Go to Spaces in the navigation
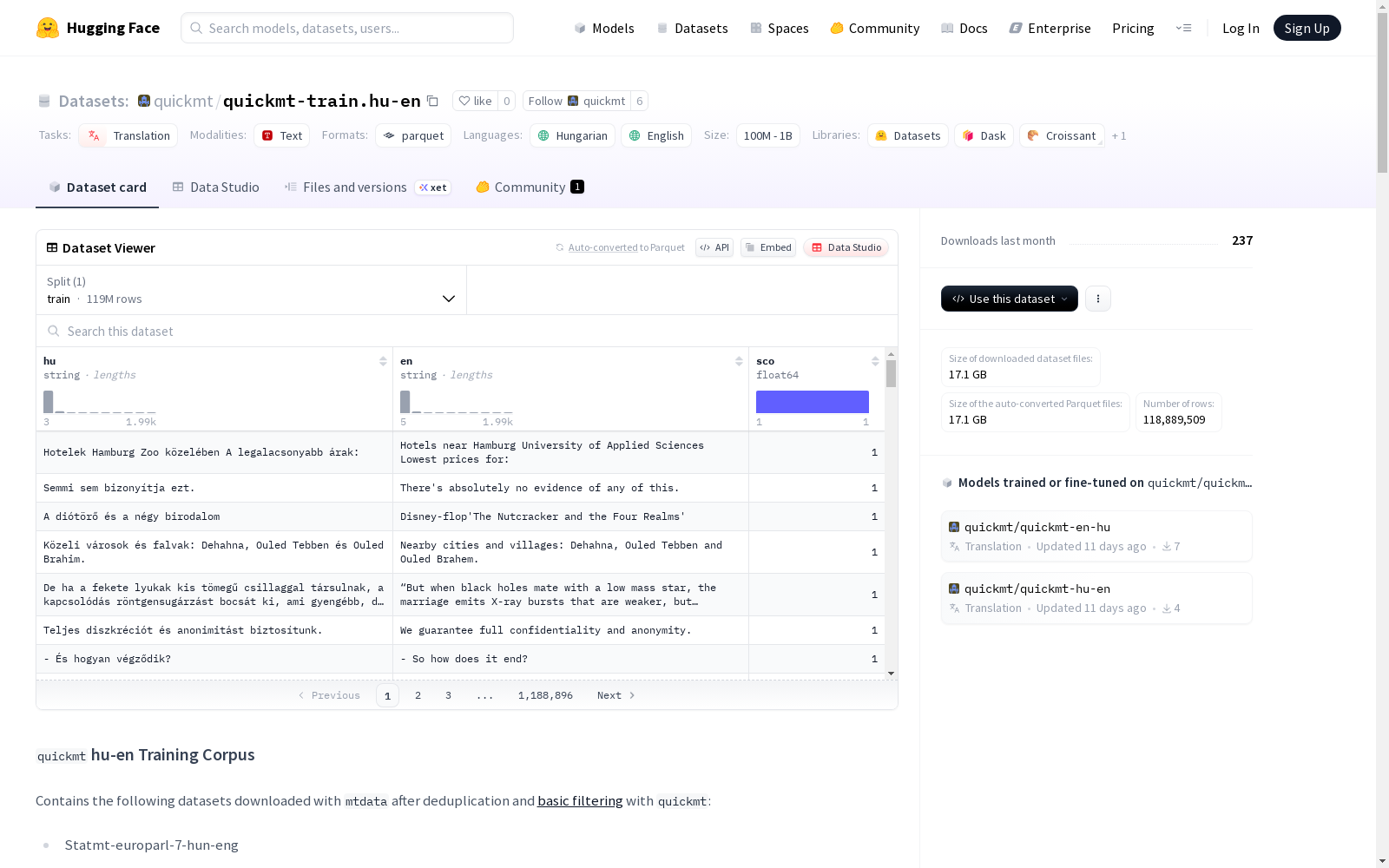 point(780,28)
